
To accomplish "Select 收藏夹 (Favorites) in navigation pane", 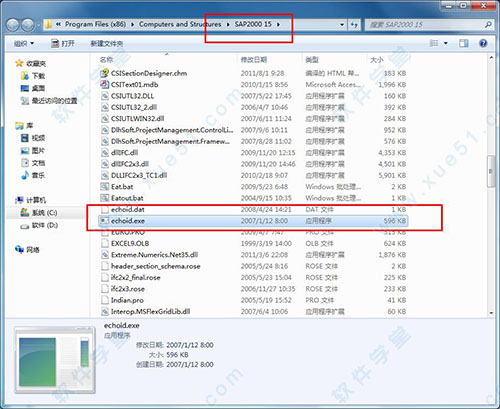I will point(31,64).
